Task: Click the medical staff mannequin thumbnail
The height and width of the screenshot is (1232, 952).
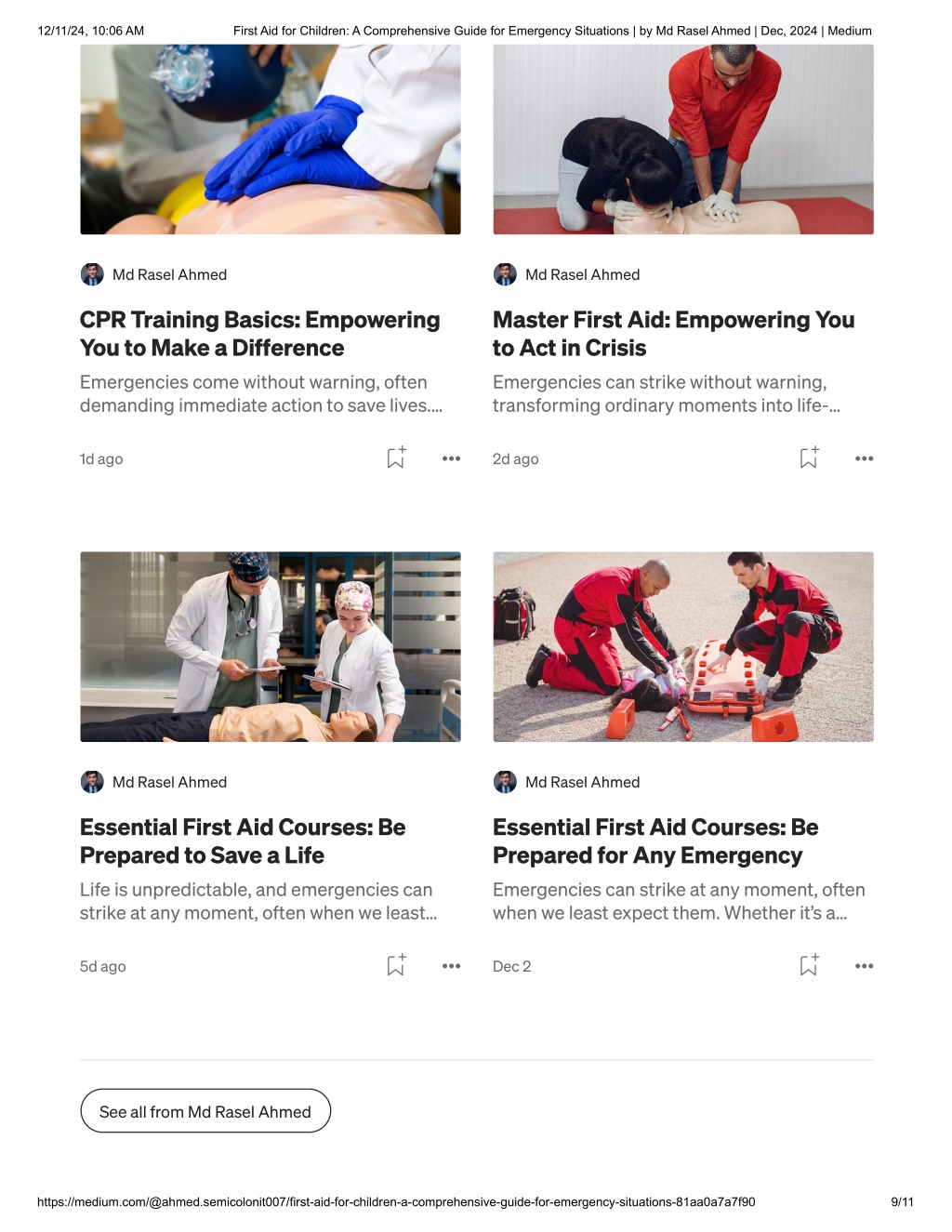Action: tap(271, 647)
